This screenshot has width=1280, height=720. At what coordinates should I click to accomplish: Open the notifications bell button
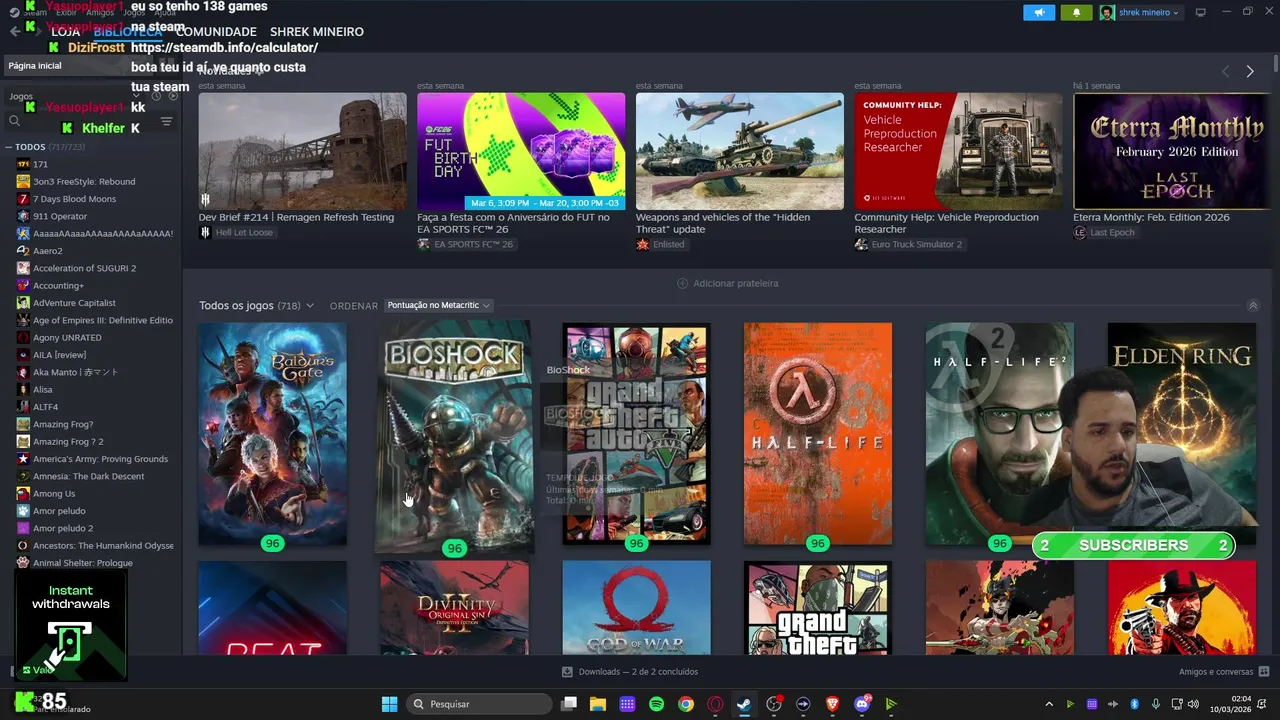click(1076, 12)
